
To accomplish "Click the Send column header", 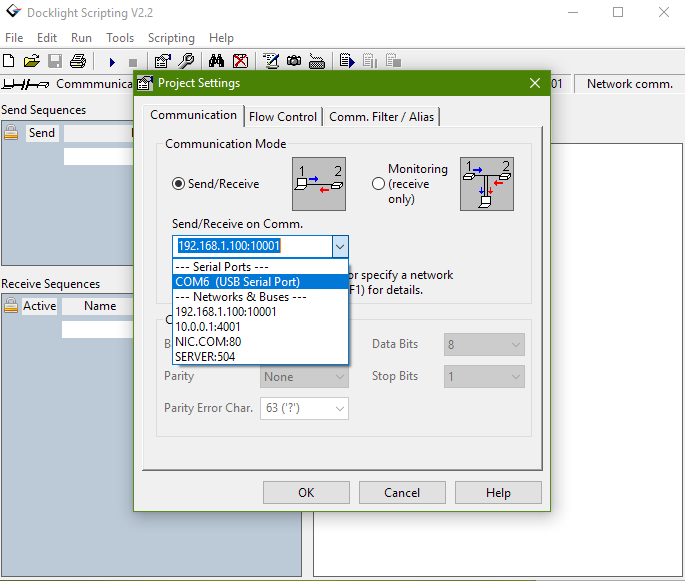I will point(42,133).
